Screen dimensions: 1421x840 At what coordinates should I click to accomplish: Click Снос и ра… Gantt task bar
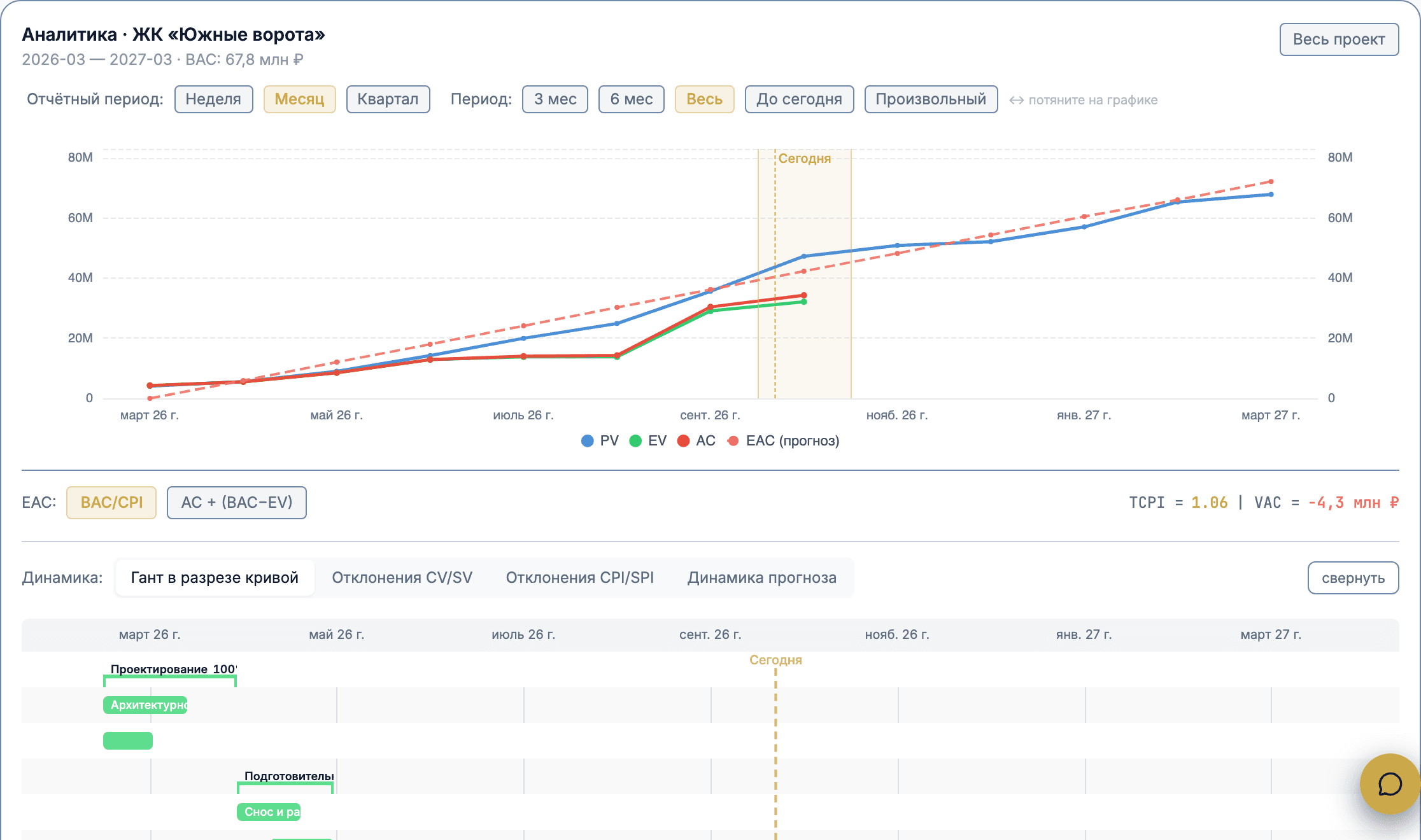click(x=269, y=812)
